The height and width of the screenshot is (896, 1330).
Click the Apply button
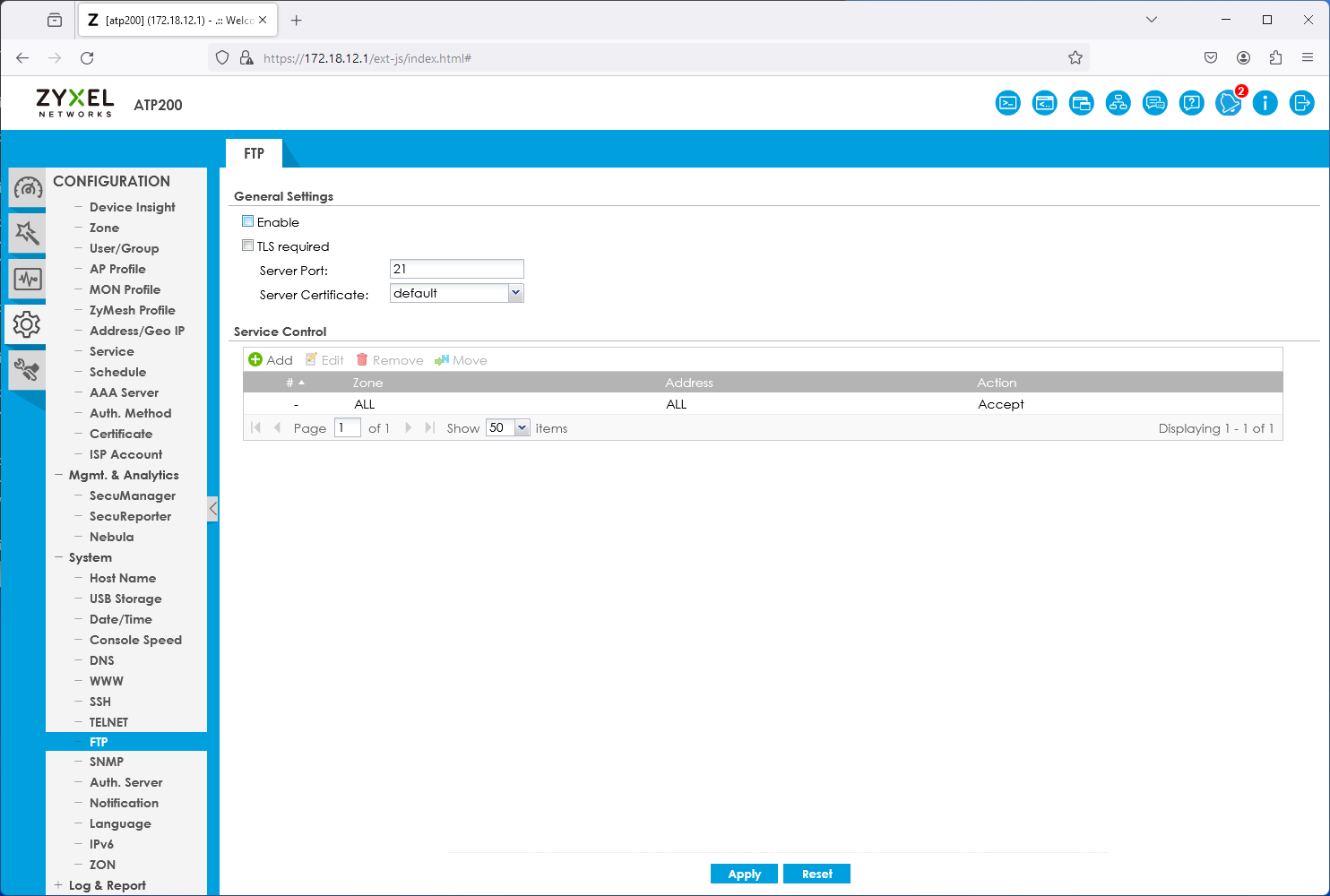(x=744, y=874)
